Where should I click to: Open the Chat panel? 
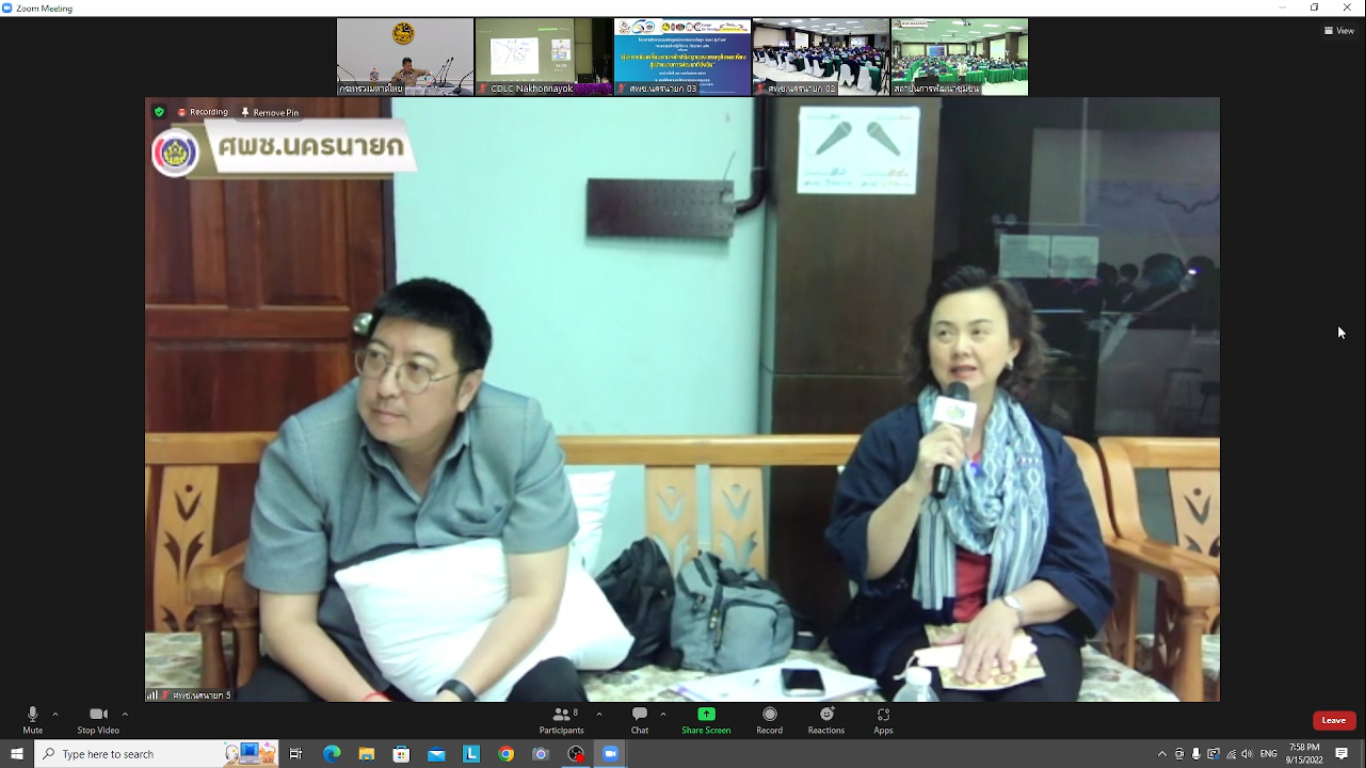[640, 719]
